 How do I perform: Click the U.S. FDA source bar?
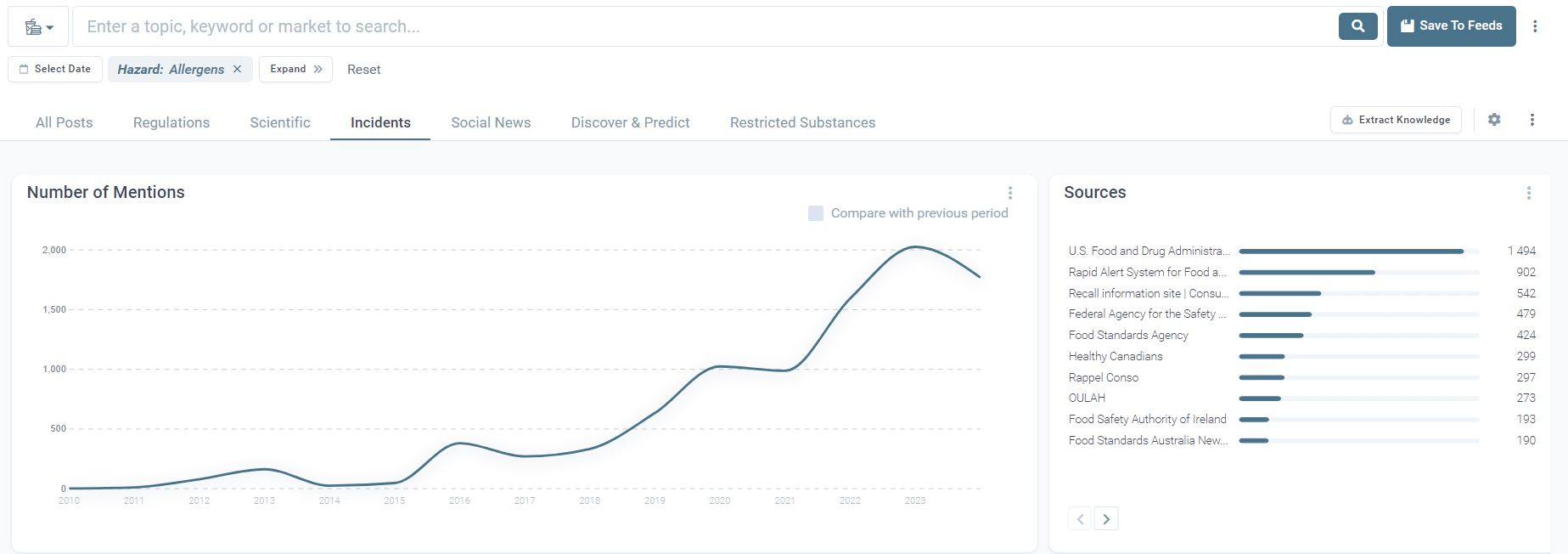[x=1359, y=252]
